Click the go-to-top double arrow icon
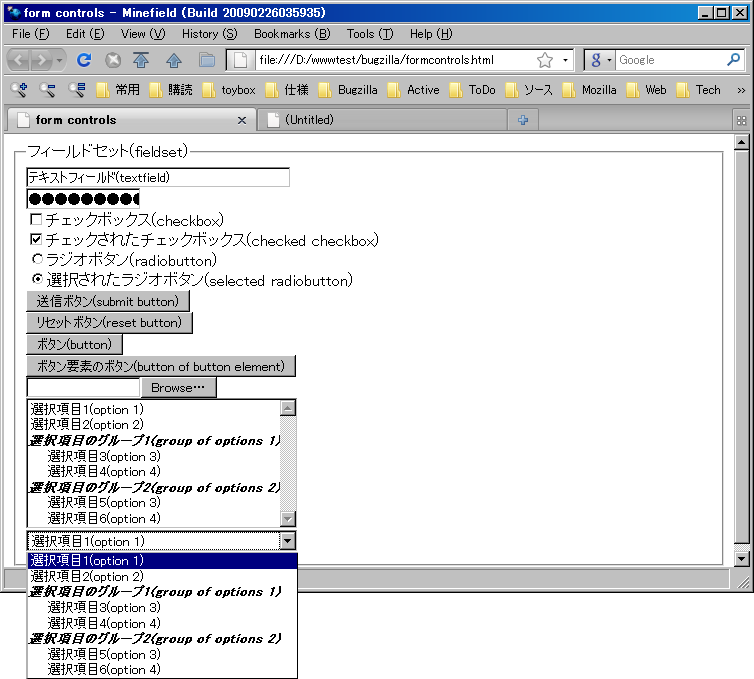This screenshot has width=754, height=679. point(141,60)
